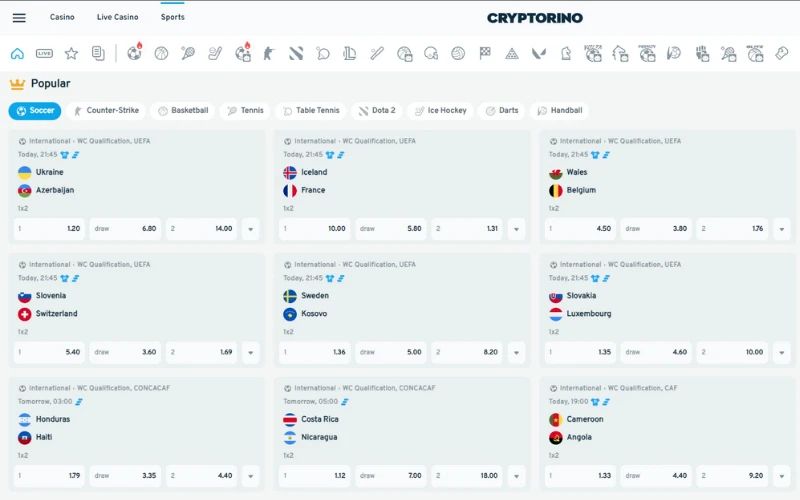The image size is (800, 500).
Task: Bet on France win at 1.31
Action: coord(466,229)
